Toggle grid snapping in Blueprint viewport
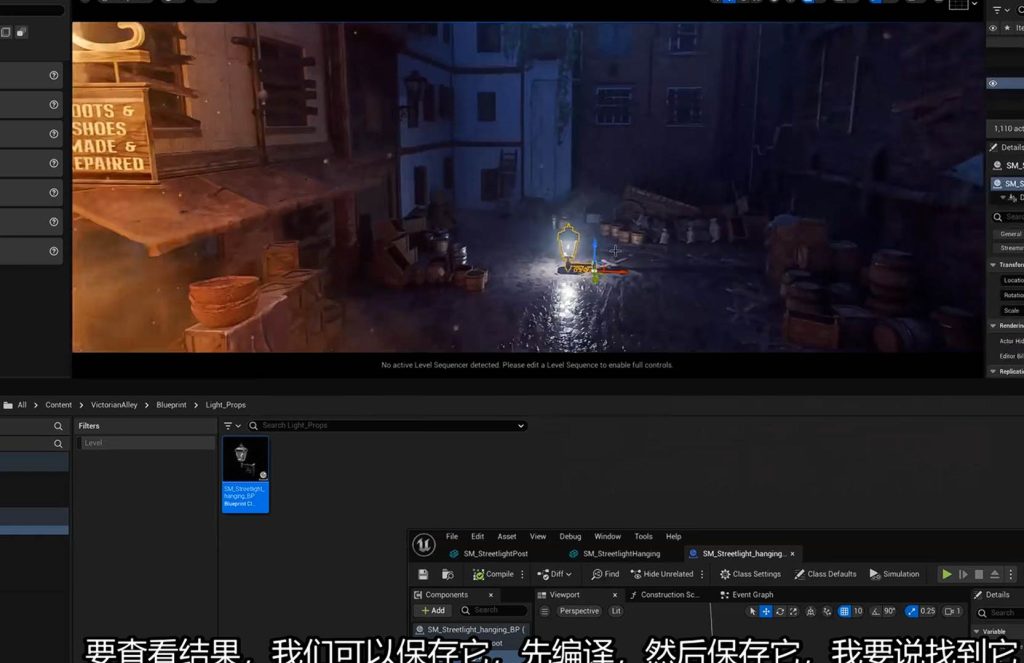 845,611
